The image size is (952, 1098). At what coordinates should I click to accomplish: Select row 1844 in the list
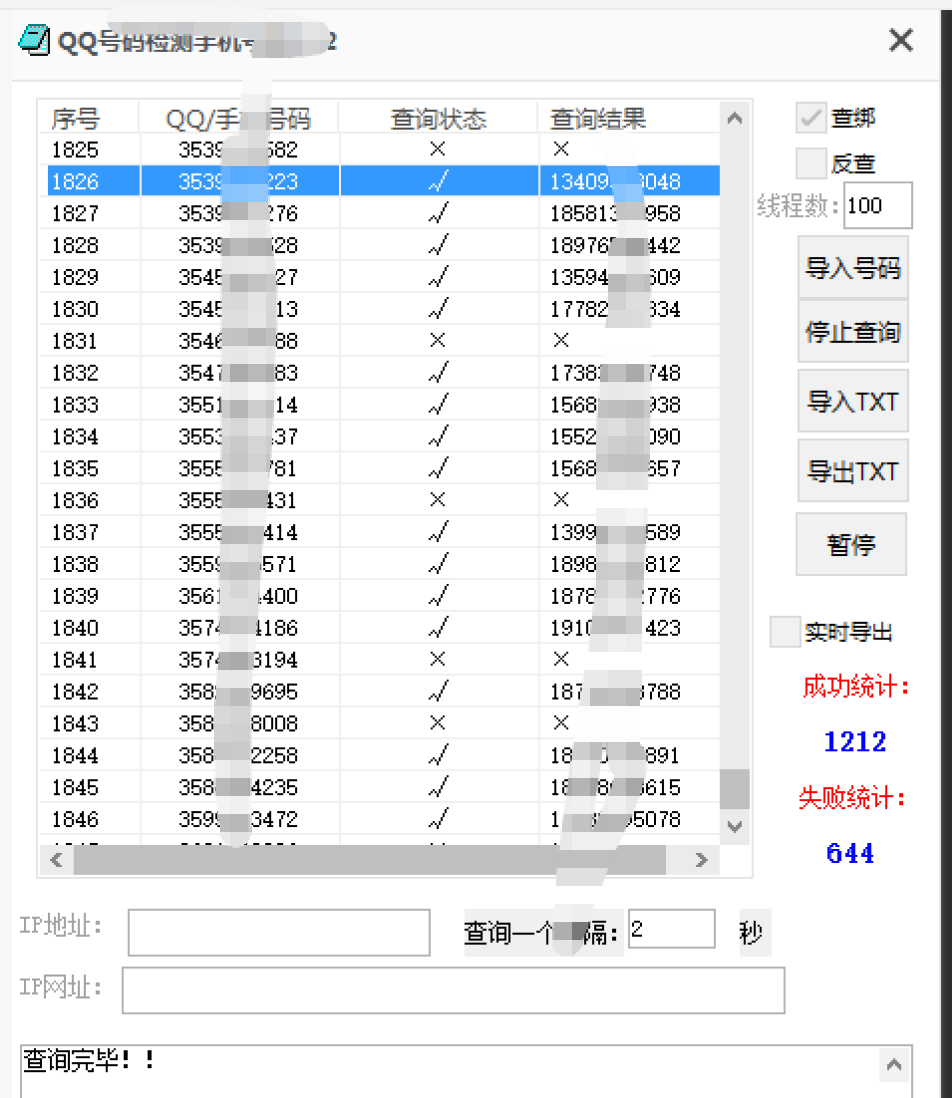[x=380, y=756]
